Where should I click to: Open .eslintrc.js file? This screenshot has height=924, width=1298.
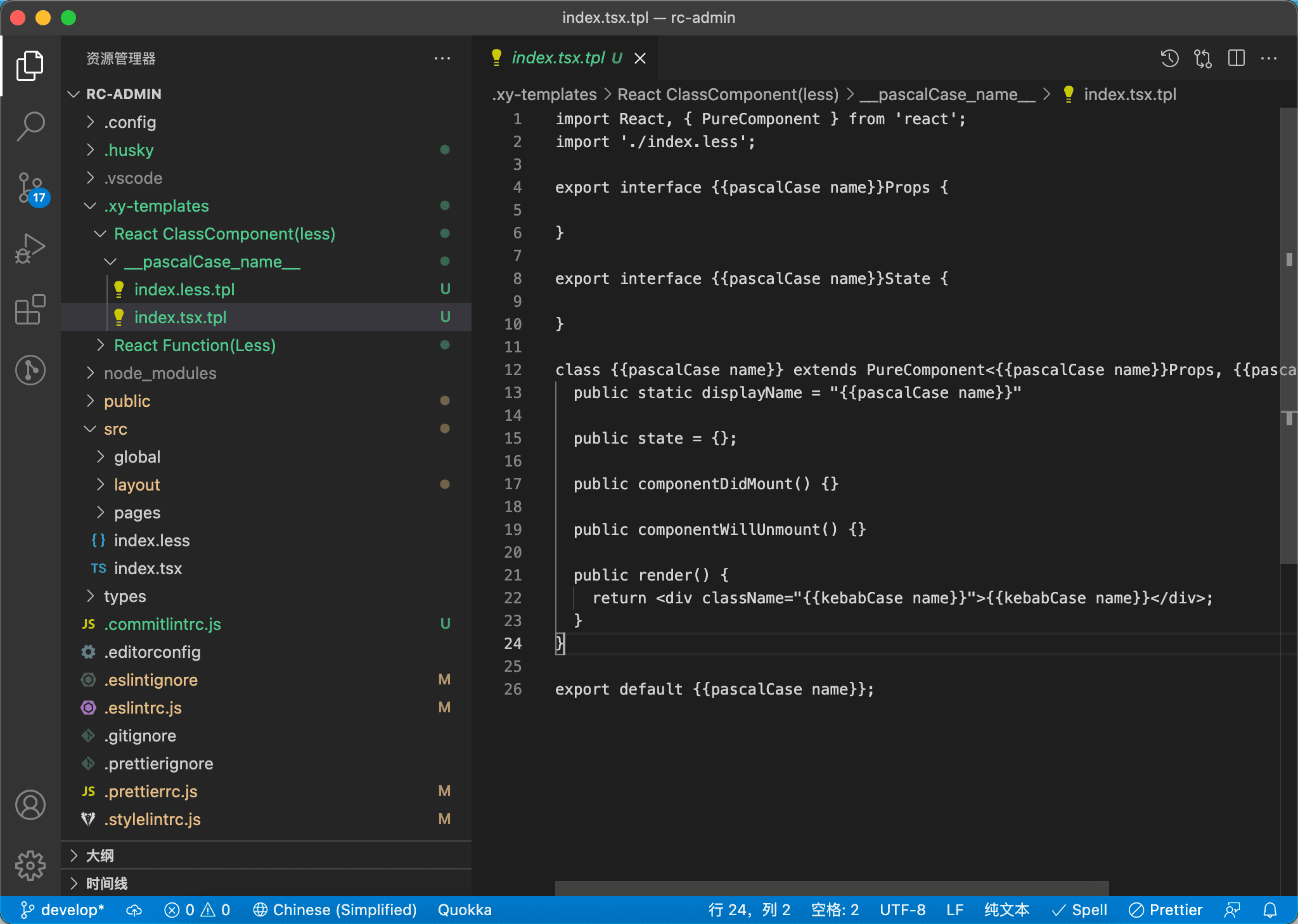click(x=266, y=707)
